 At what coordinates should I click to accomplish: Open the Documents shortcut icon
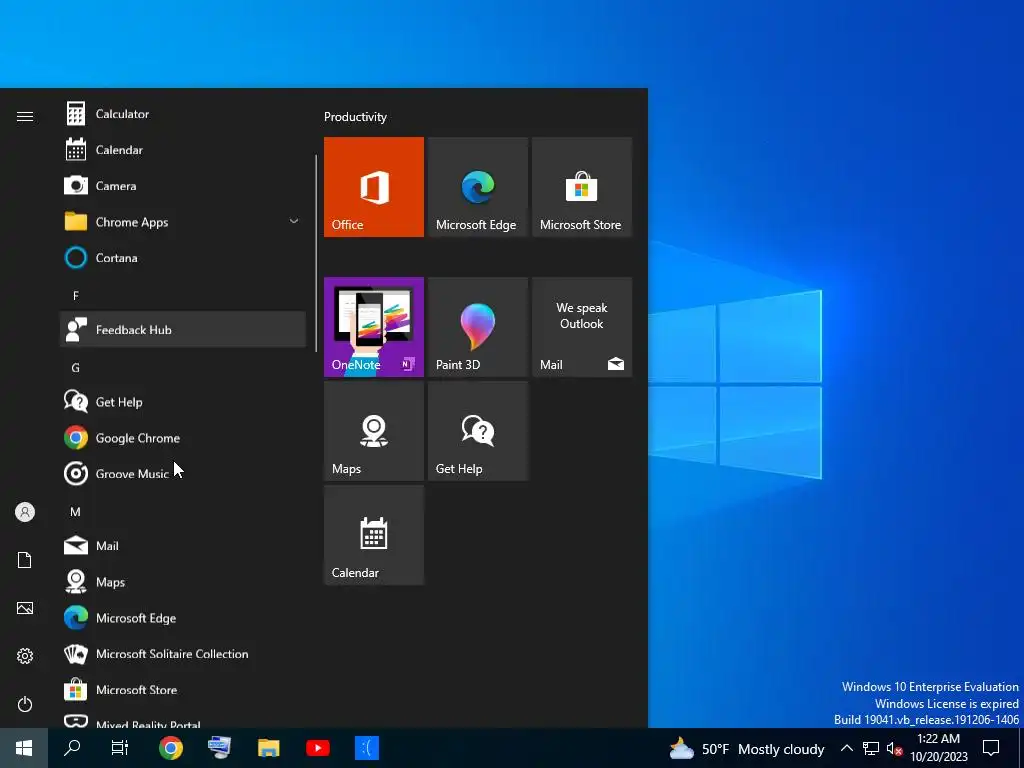point(25,560)
